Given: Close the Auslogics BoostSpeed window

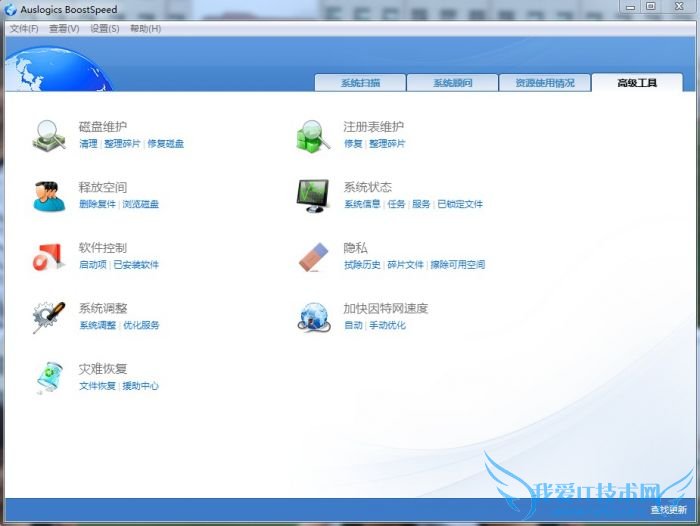Looking at the screenshot, I should point(679,7).
